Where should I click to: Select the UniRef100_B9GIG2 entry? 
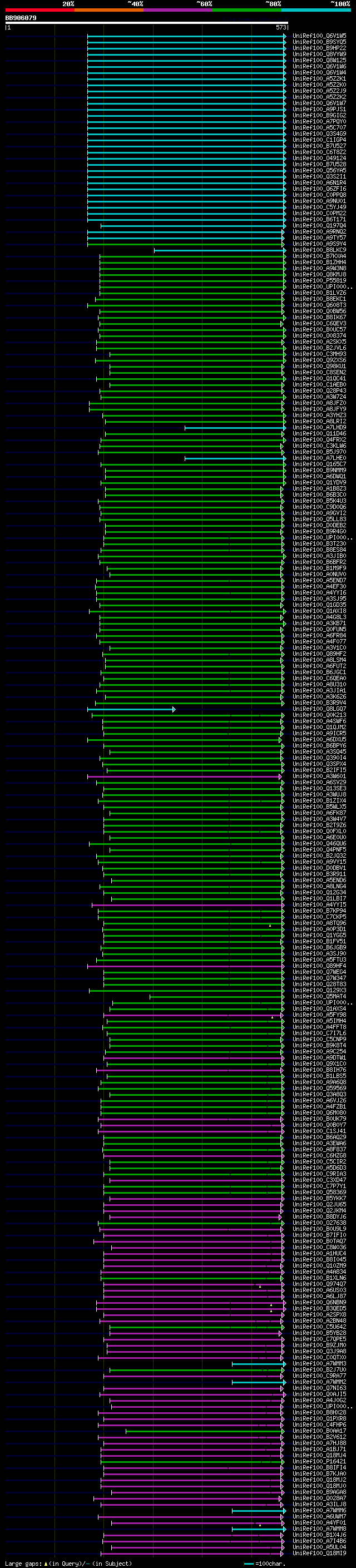coord(319,116)
